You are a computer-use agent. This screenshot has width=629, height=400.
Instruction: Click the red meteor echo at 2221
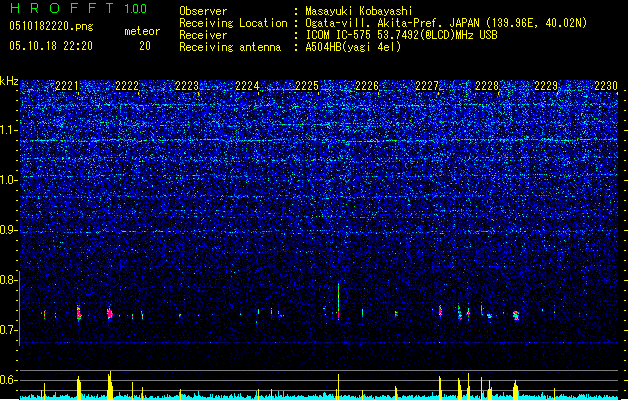pyautogui.click(x=79, y=313)
